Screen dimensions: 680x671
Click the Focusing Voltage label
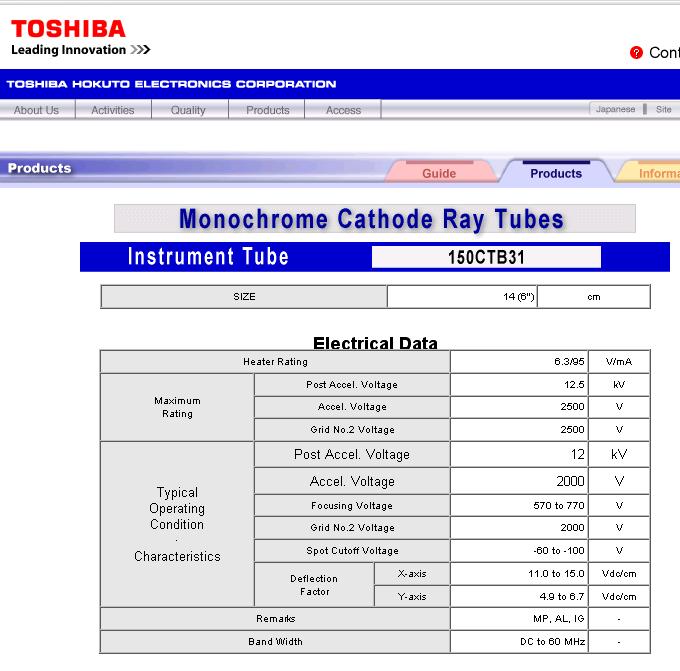[x=352, y=505]
